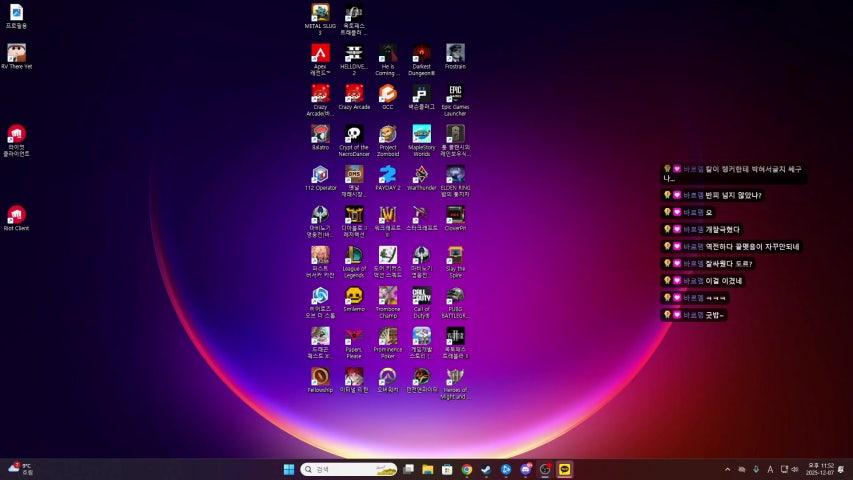The height and width of the screenshot is (480, 853).
Task: Open File Explorer from the taskbar
Action: (x=427, y=469)
